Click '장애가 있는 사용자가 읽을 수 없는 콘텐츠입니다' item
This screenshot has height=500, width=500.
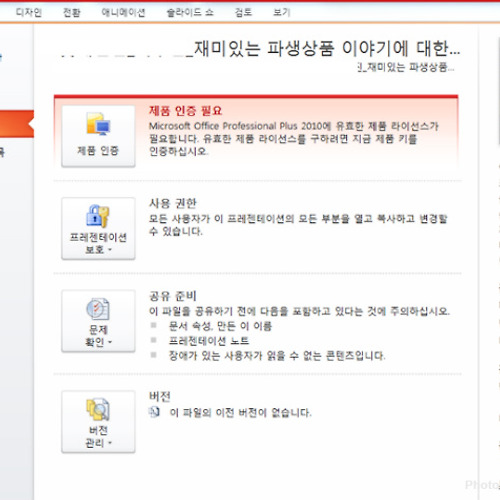[277, 356]
